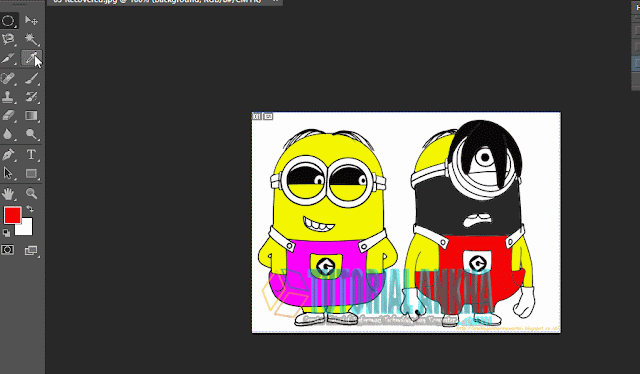Select the Path Selection arrow tool
This screenshot has width=640, height=374.
(8, 173)
